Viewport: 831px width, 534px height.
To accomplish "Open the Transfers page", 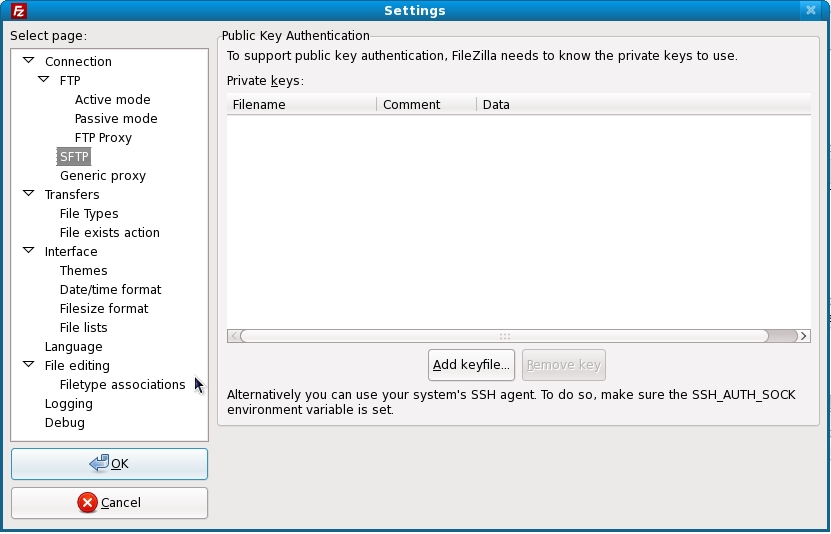I will 72,194.
